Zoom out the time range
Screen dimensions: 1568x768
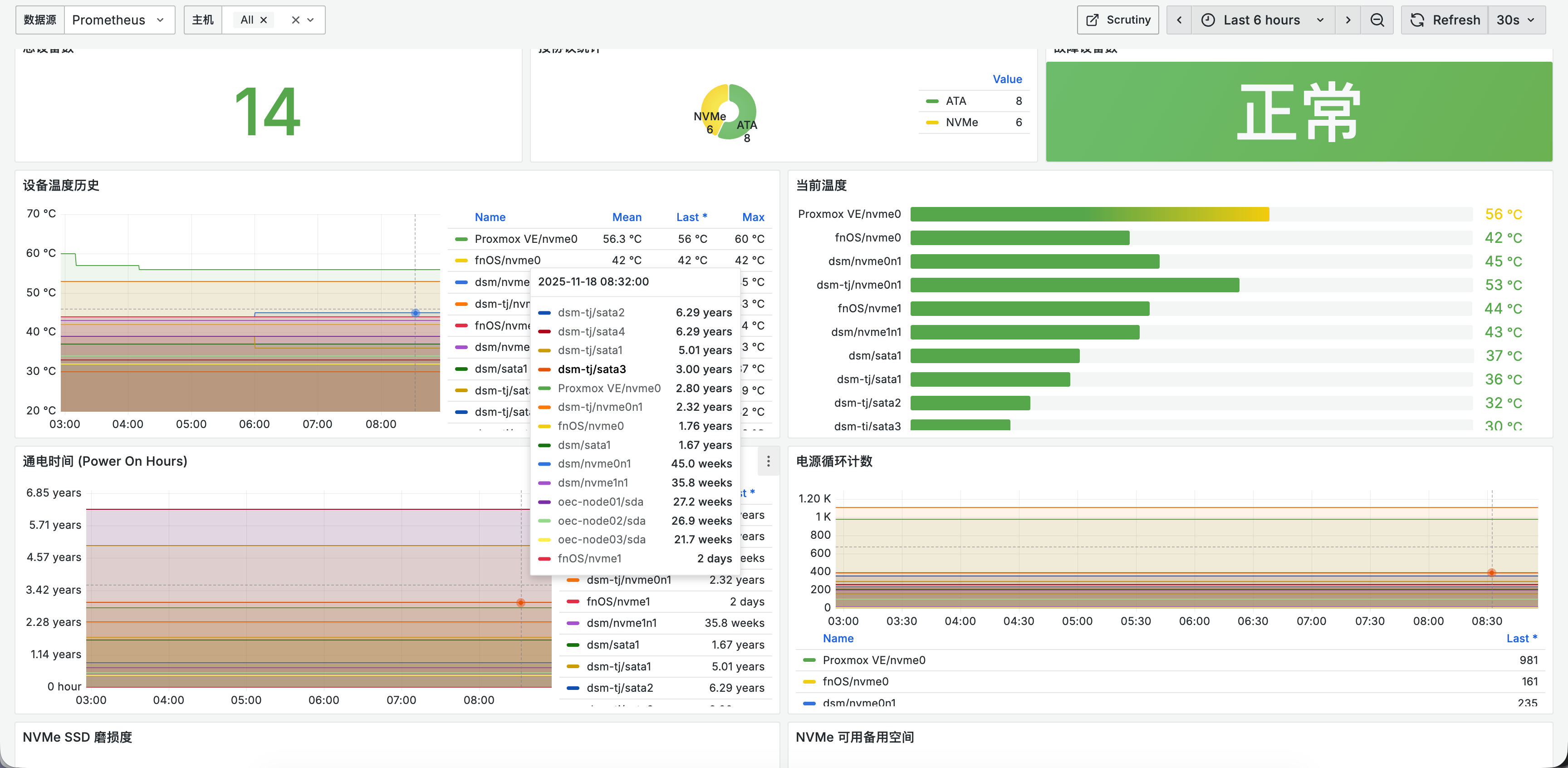(1377, 20)
